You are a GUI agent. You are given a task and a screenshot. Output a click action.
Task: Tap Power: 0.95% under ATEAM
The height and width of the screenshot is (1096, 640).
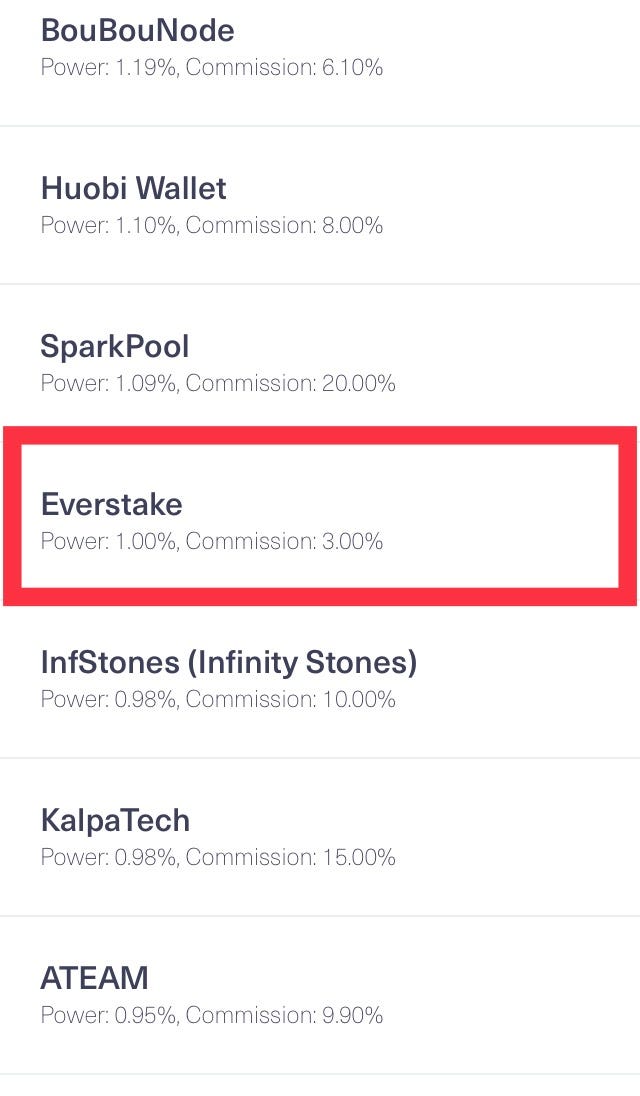pos(108,1016)
